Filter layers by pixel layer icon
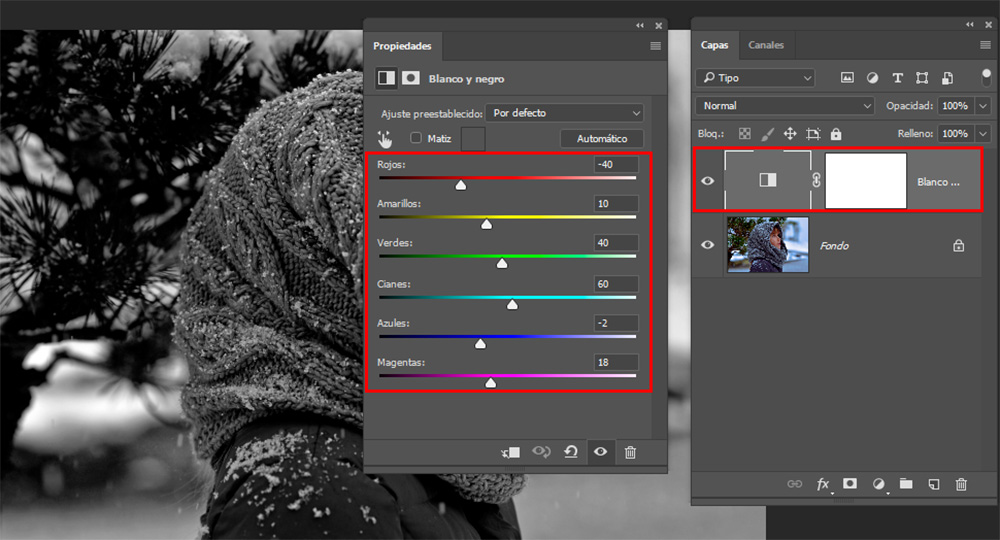 tap(847, 78)
